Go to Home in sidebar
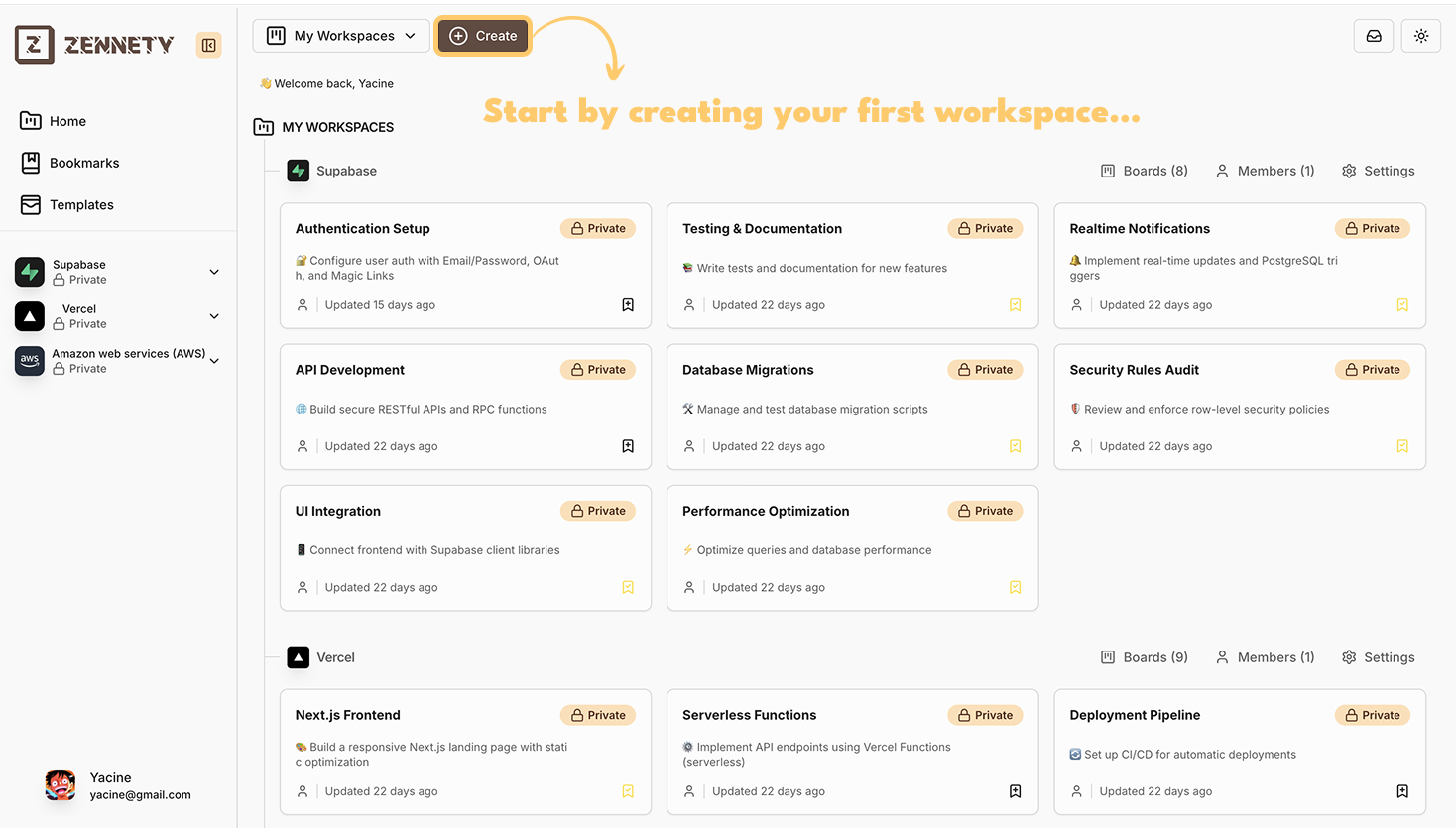Viewport: 1456px width, 828px height. [54, 121]
